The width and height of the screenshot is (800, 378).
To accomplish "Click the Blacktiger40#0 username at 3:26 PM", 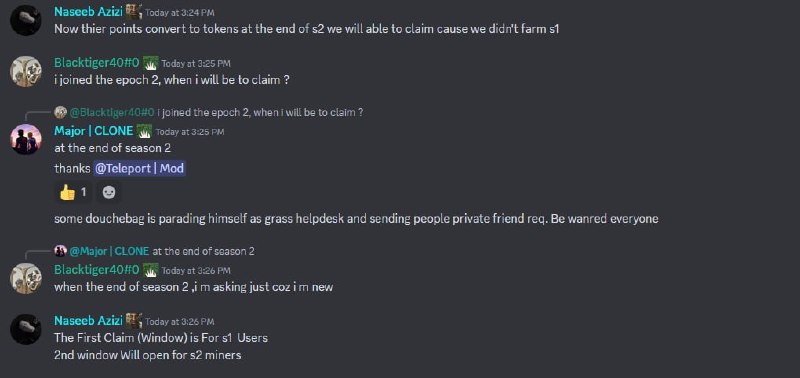I will tap(96, 269).
